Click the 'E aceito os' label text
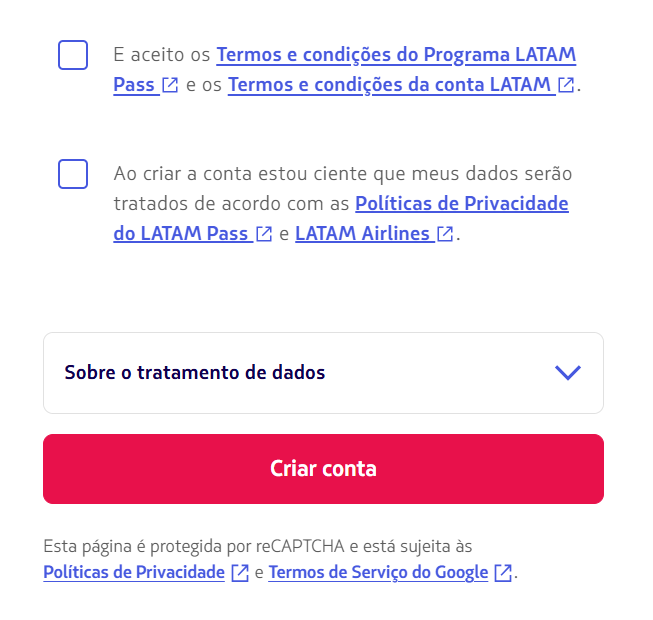This screenshot has height=620, width=653. pyautogui.click(x=162, y=55)
